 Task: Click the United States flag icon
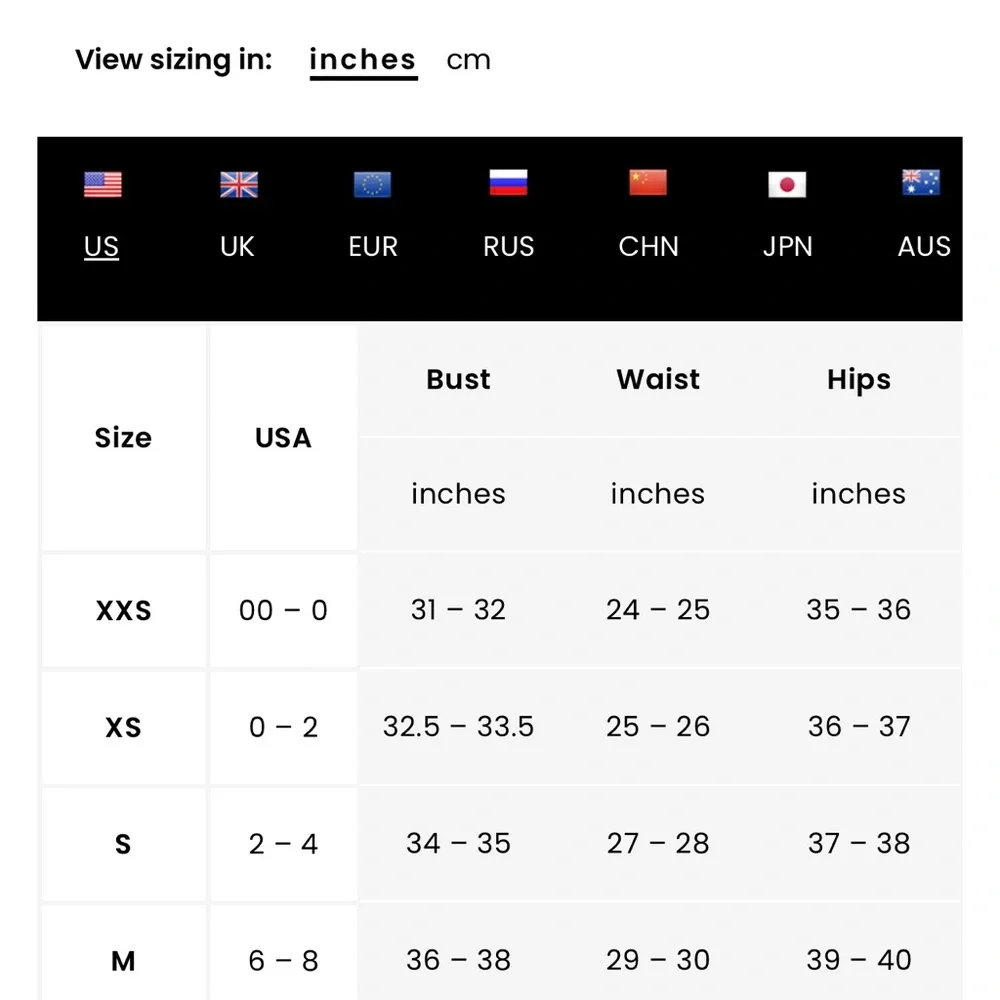point(102,185)
